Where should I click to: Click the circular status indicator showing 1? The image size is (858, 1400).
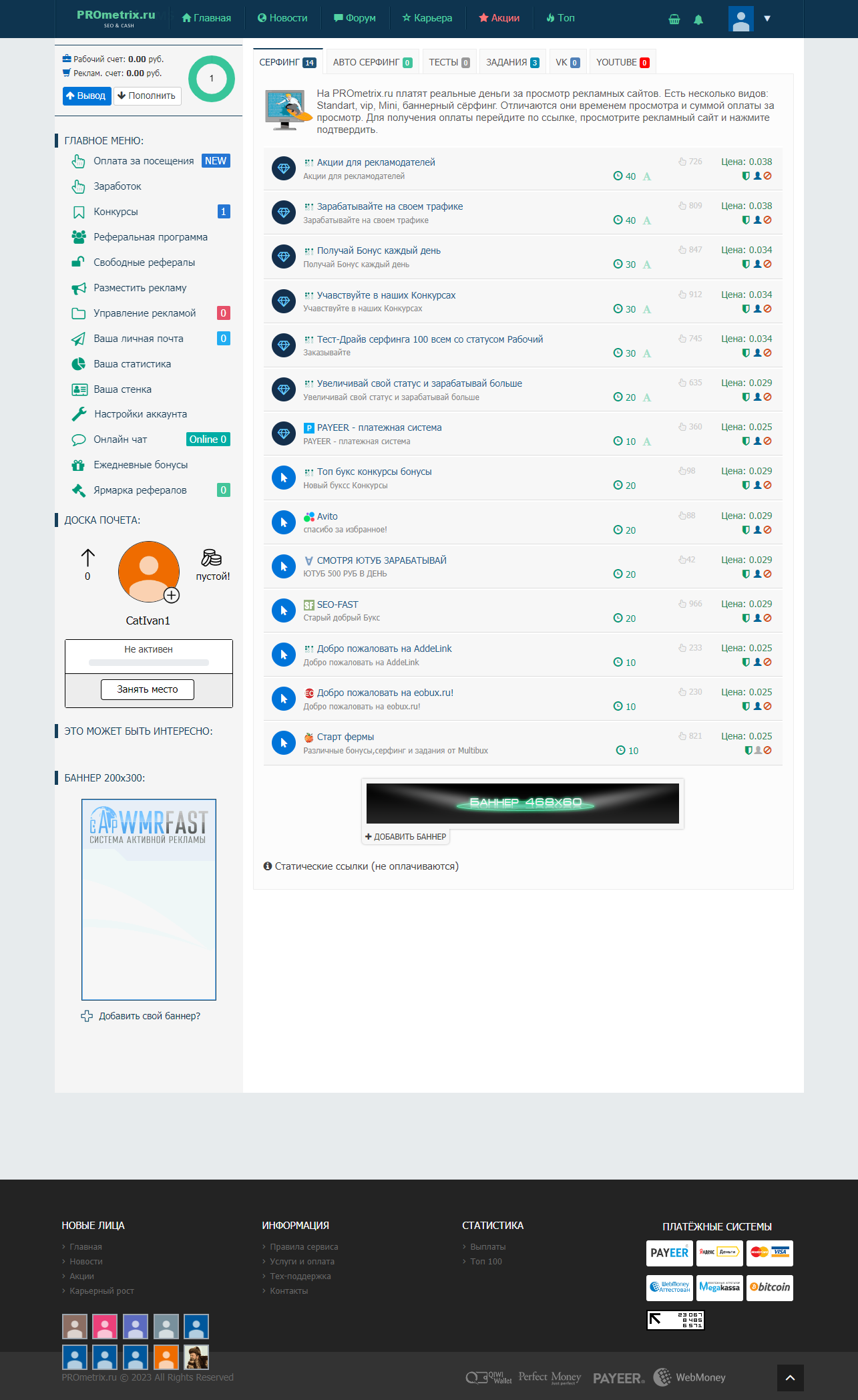[212, 79]
